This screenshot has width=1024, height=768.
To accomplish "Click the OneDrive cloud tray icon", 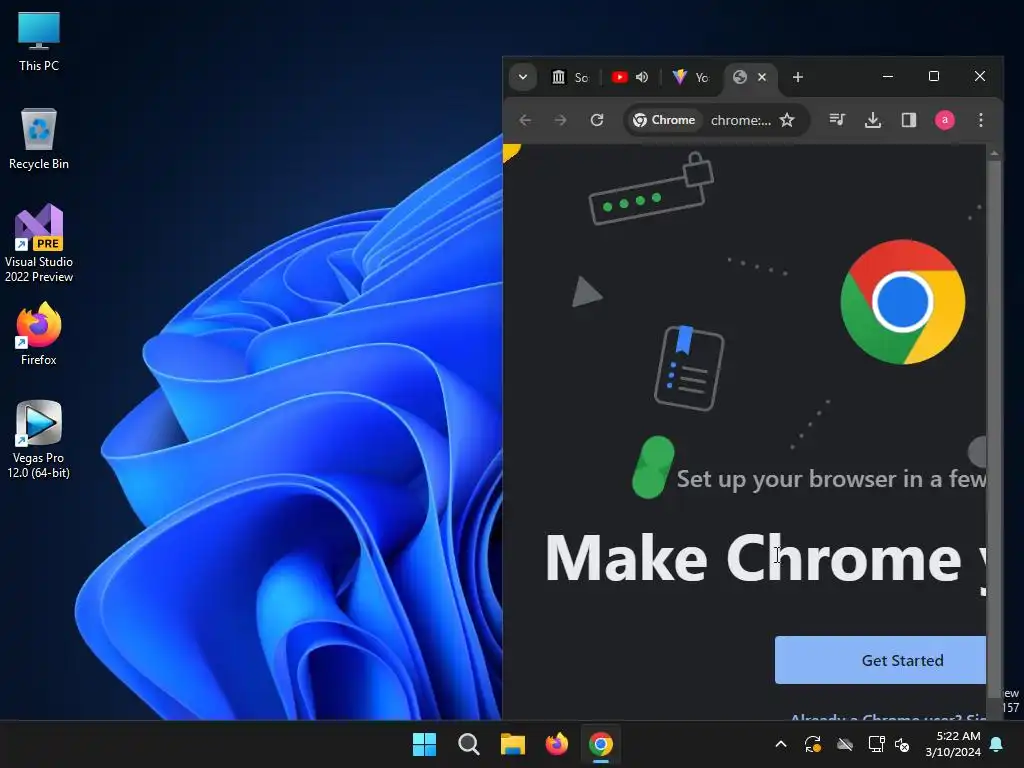I will click(x=845, y=744).
